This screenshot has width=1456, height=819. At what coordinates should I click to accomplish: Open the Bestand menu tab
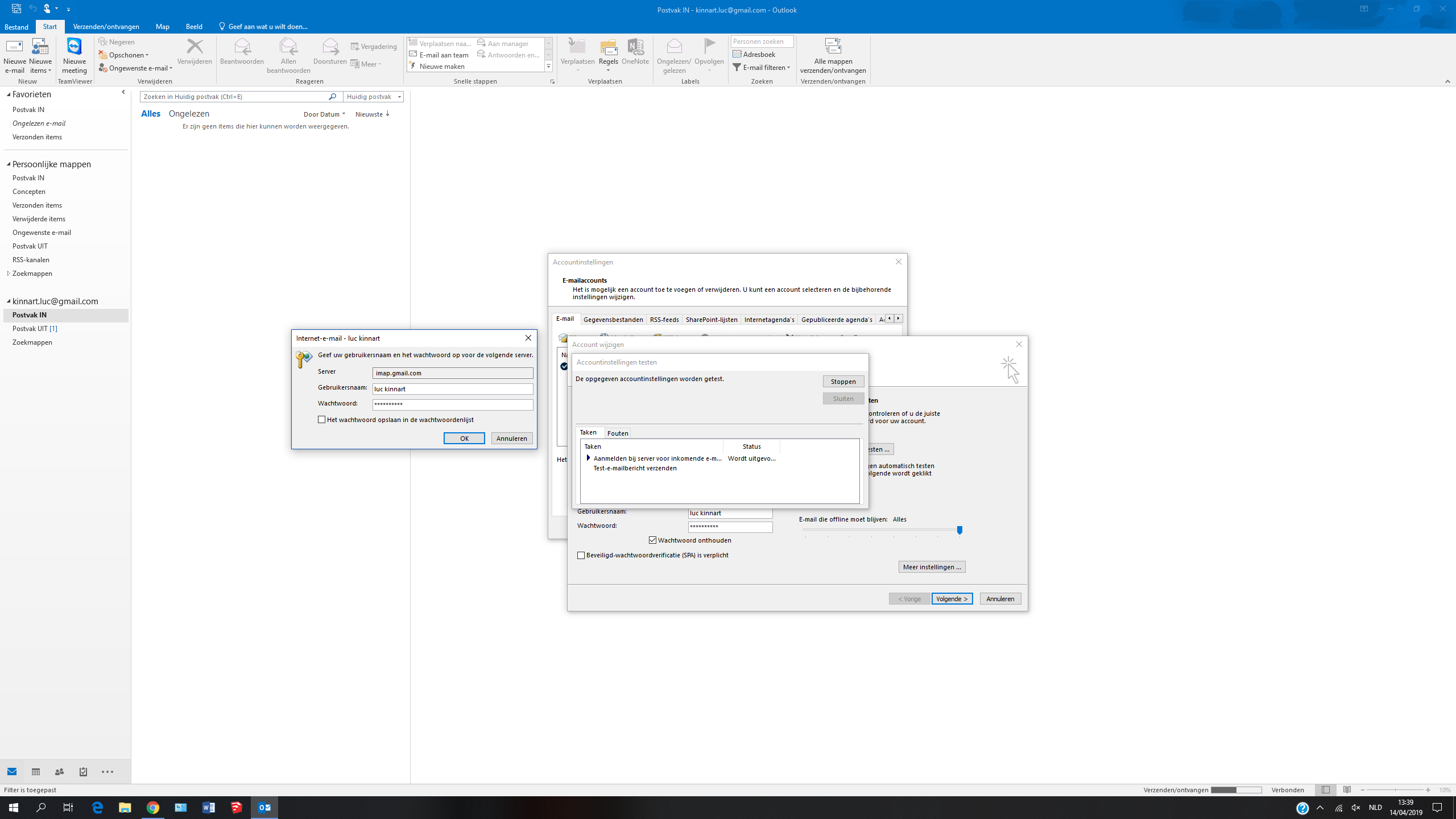[x=16, y=27]
